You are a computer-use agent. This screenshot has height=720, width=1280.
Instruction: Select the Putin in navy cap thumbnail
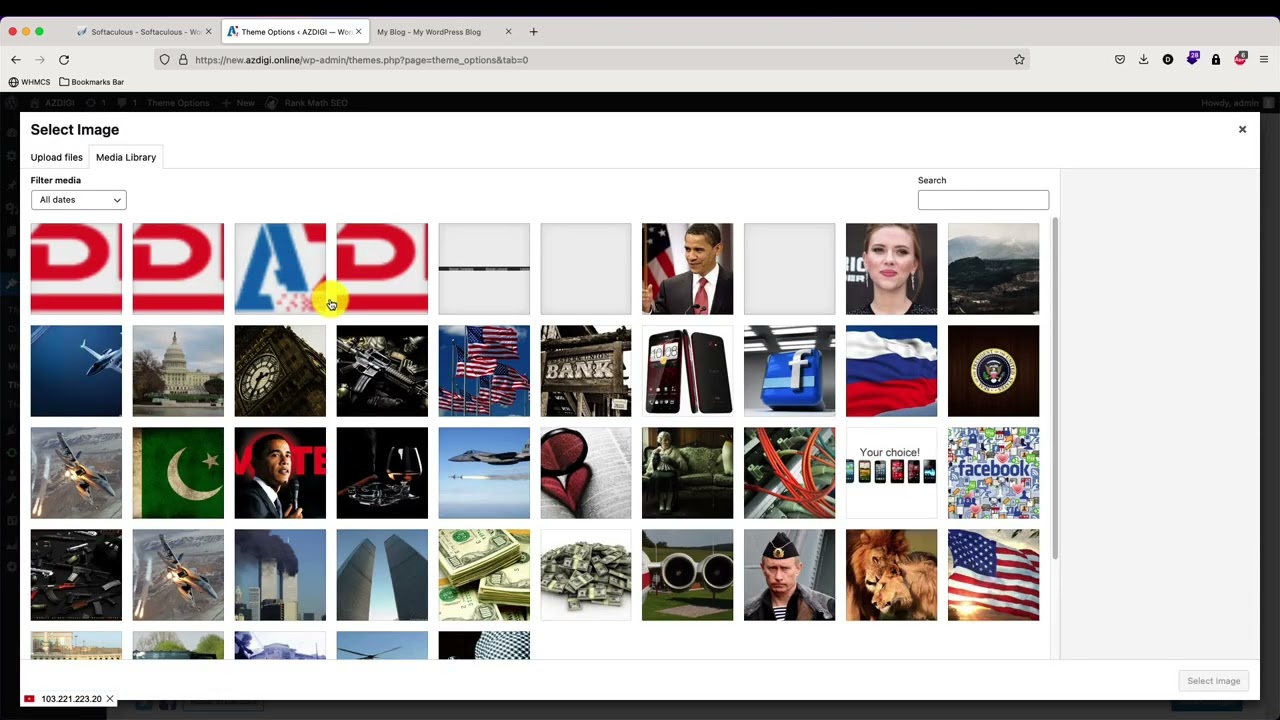(x=789, y=575)
